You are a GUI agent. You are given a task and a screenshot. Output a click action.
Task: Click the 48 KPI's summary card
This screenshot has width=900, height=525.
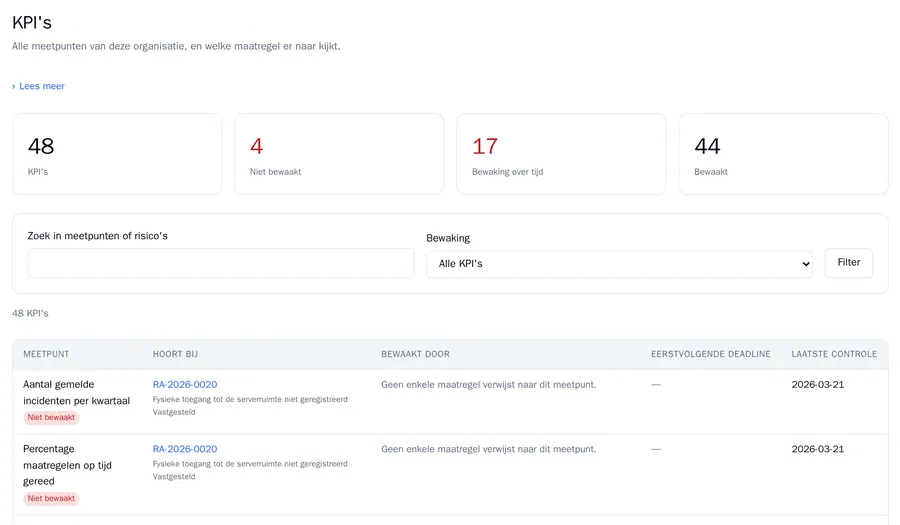pyautogui.click(x=117, y=154)
